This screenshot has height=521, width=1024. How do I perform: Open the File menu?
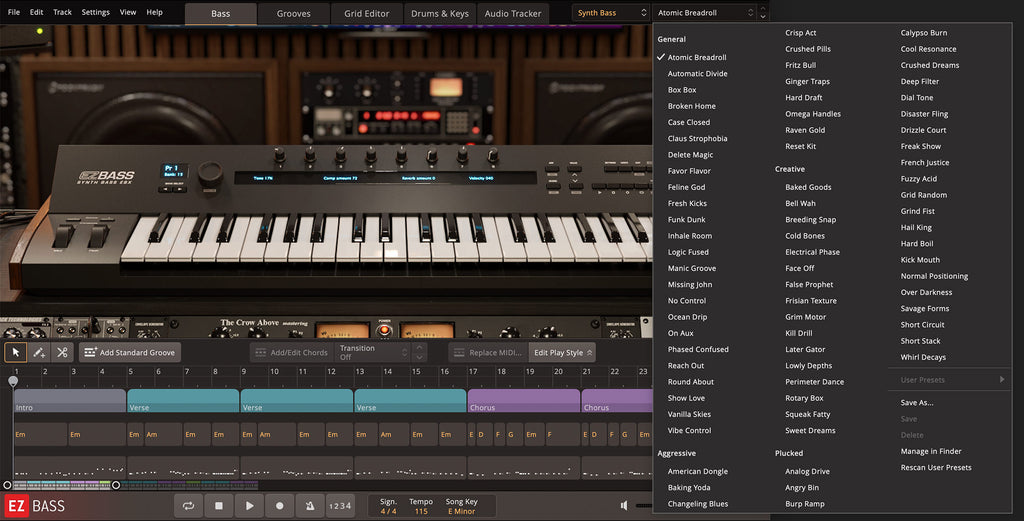pyautogui.click(x=14, y=12)
